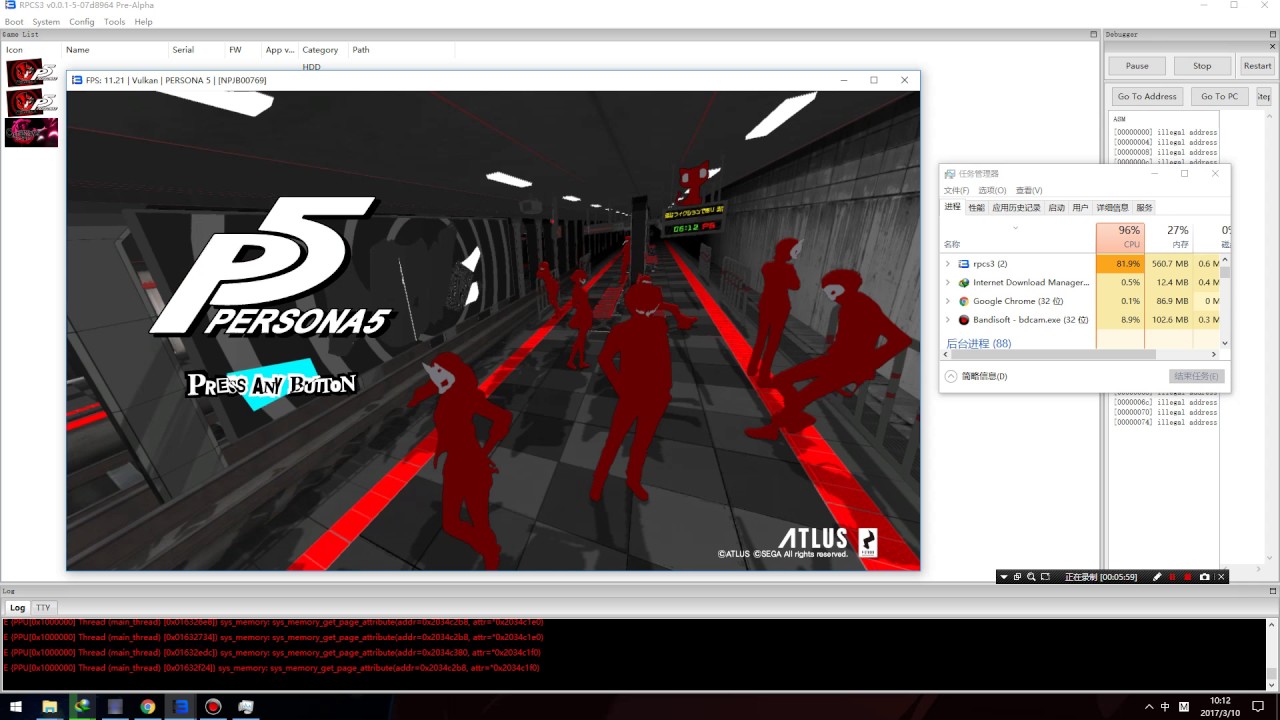Pause Bandicam recording
1280x720 pixels.
[1172, 577]
